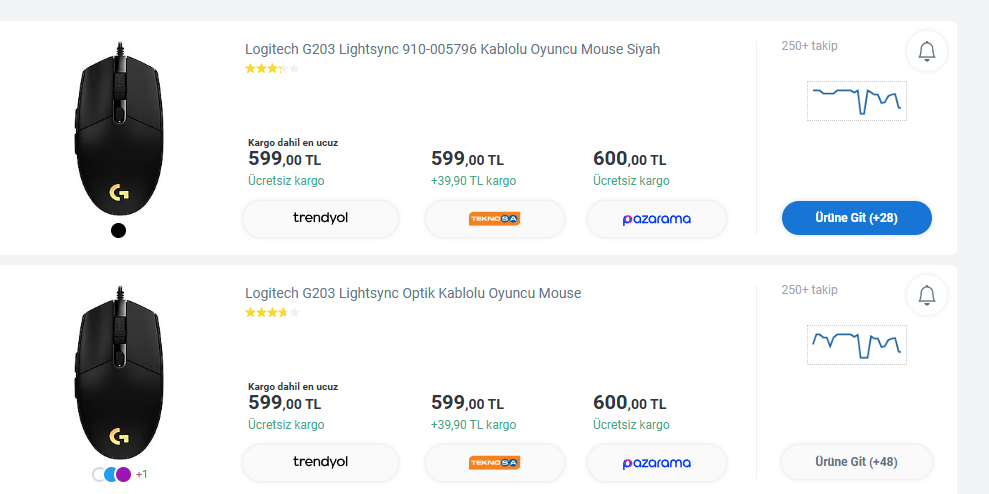The height and width of the screenshot is (494, 989).
Task: Open the Trendyol offer for G203 Siyah mouse
Action: pos(320,218)
